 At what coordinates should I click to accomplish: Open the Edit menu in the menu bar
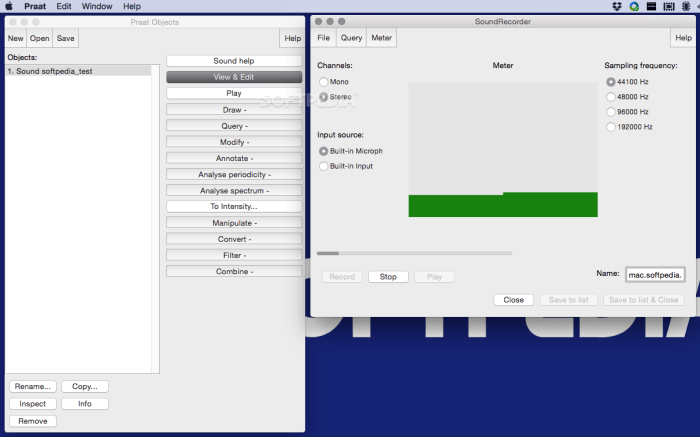coord(64,6)
